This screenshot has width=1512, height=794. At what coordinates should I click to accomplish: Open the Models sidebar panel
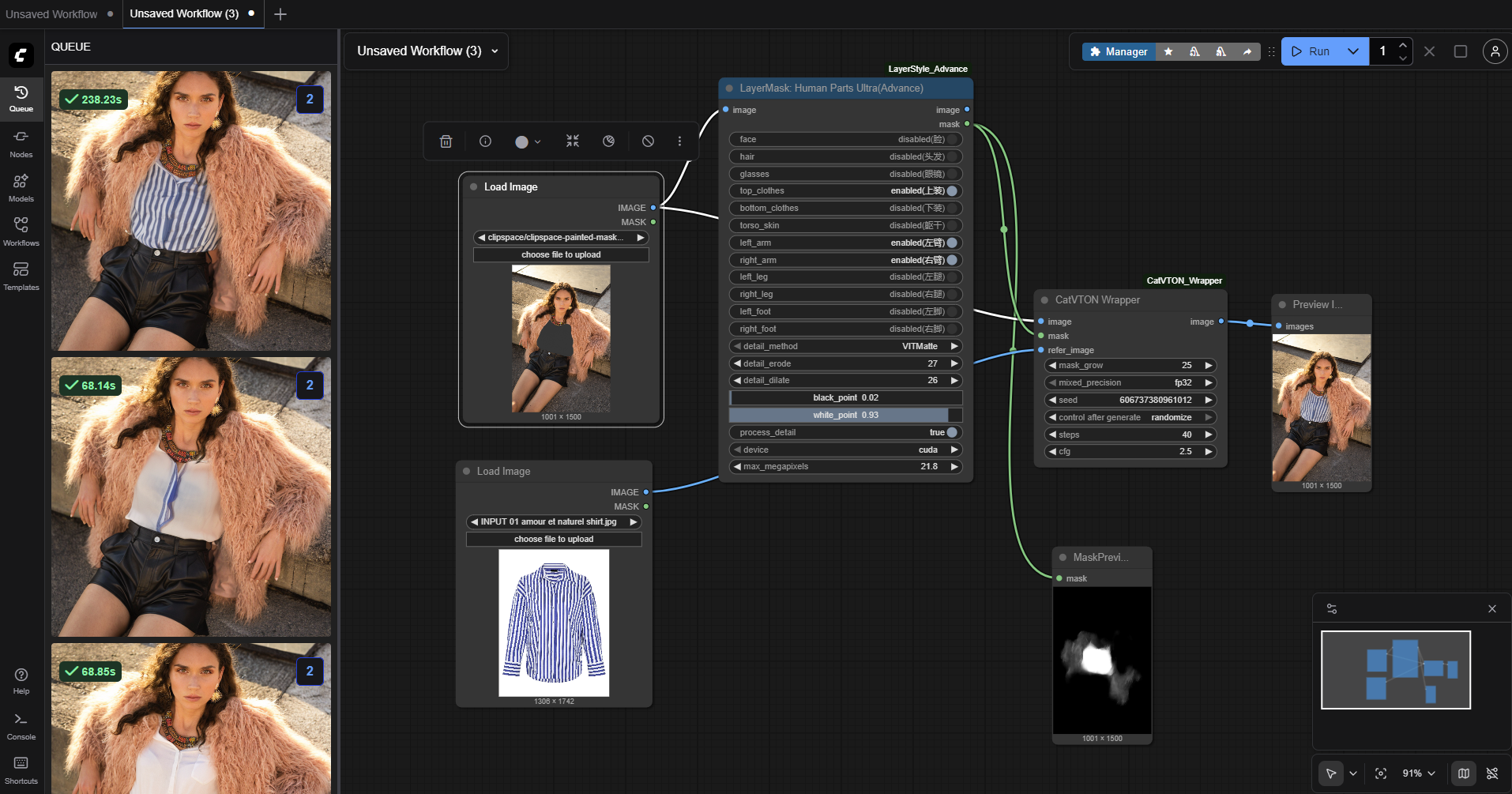[21, 188]
